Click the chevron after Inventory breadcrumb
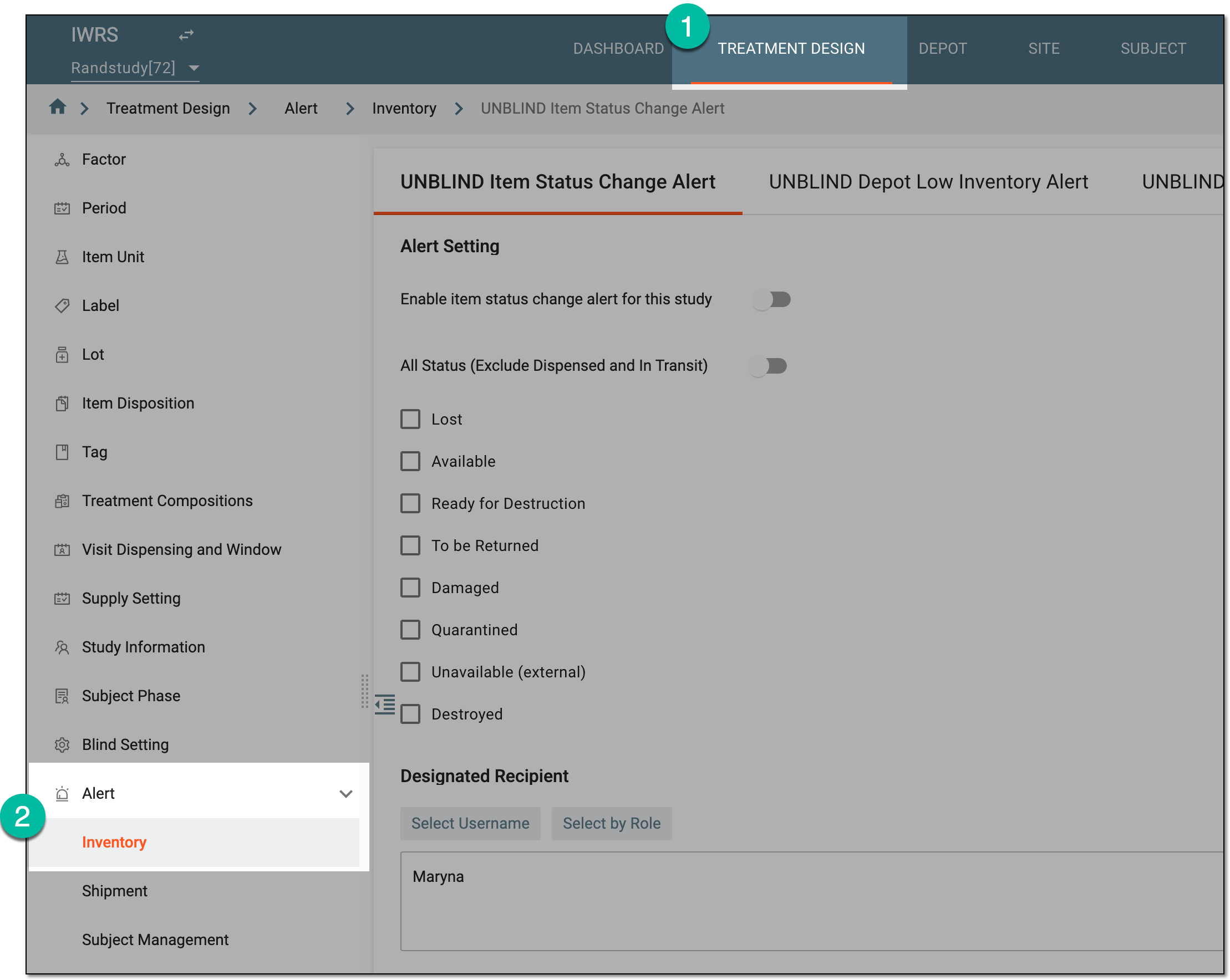The image size is (1230, 980). coord(459,108)
